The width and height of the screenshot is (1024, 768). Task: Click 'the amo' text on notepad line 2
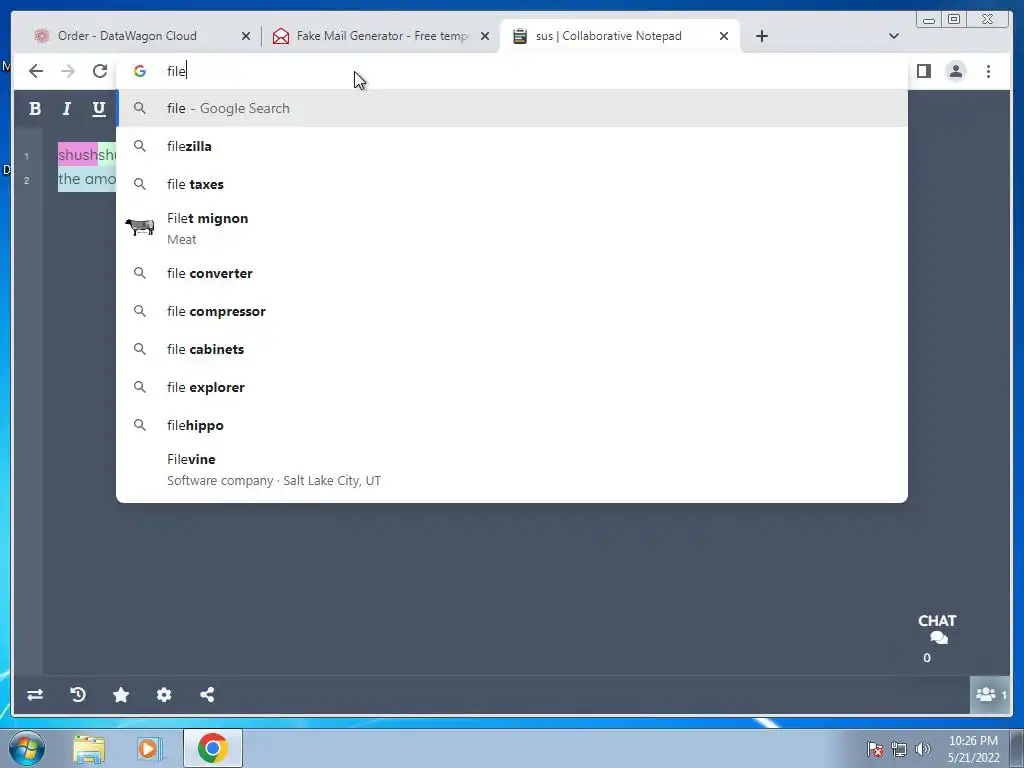87,179
